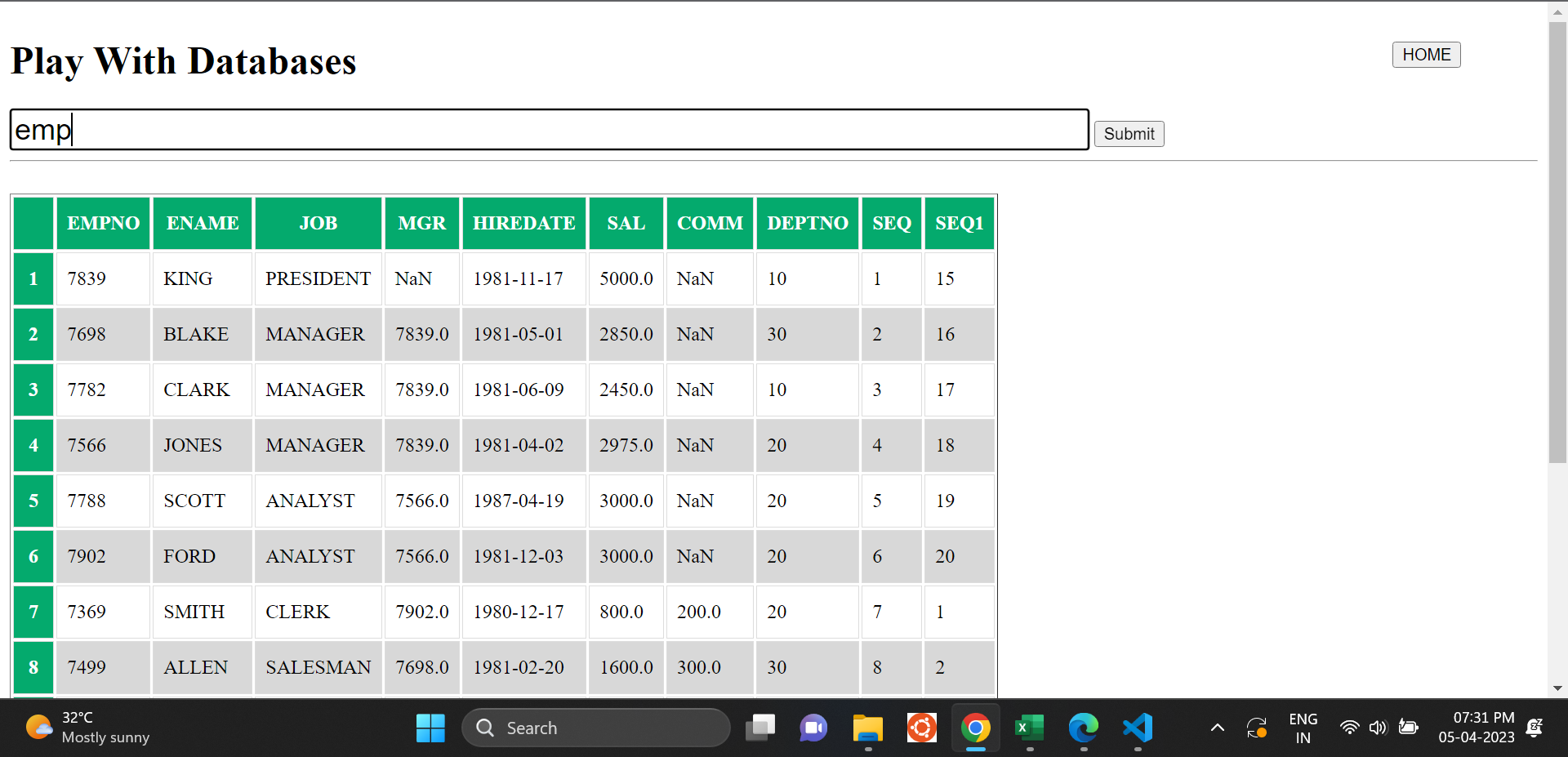This screenshot has height=757, width=1568.
Task: Open Visual Studio Code from the taskbar
Action: point(1138,728)
